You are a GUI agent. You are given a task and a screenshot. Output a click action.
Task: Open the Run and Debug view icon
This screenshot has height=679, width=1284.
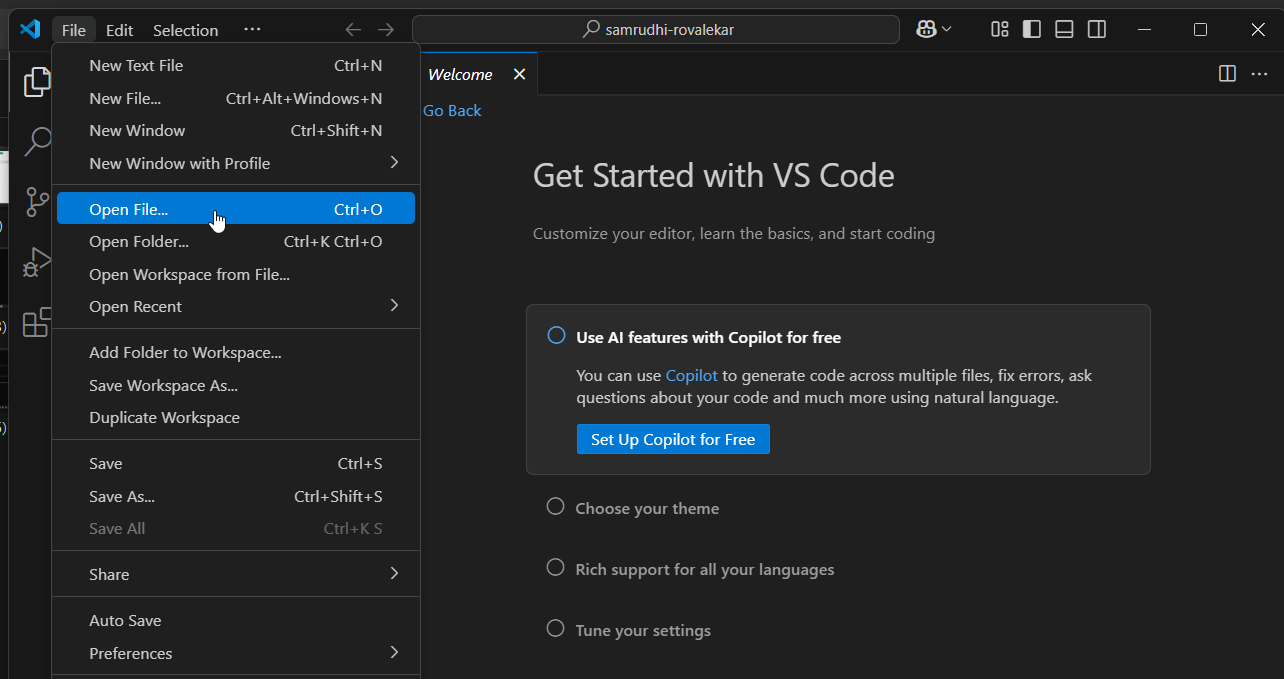(37, 262)
